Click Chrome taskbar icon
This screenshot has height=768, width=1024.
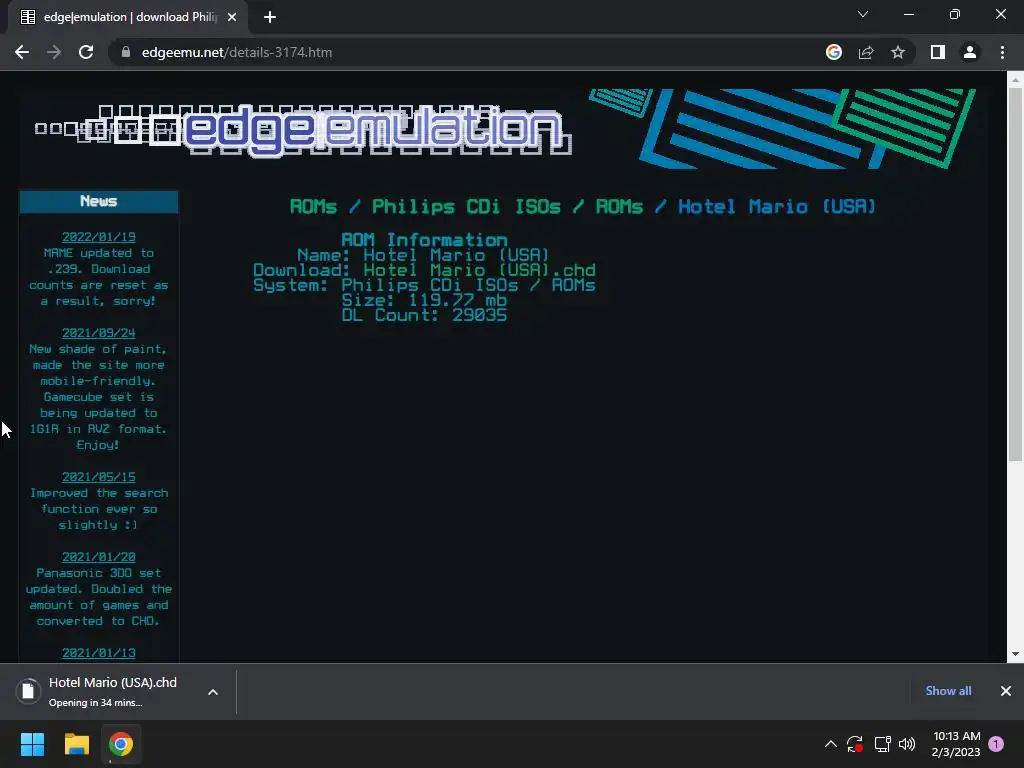tap(121, 744)
